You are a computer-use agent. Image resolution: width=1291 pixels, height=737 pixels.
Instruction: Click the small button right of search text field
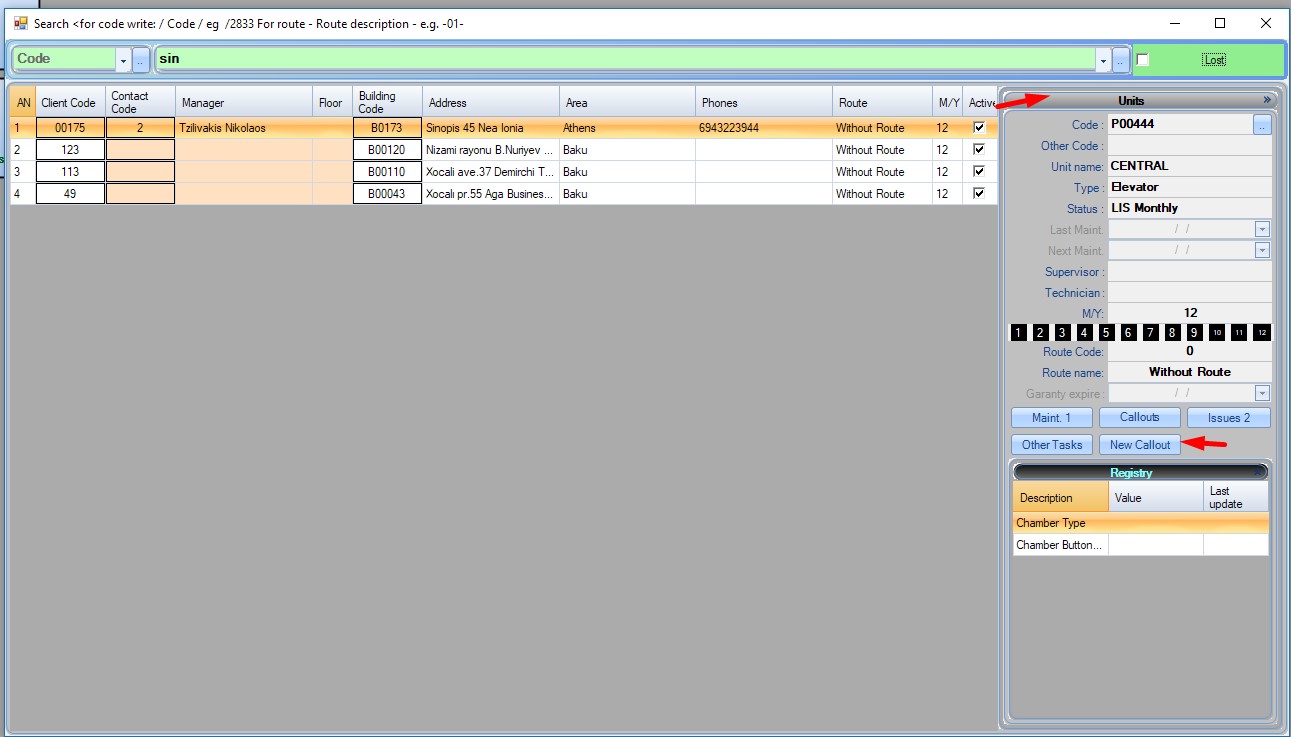tap(1121, 60)
